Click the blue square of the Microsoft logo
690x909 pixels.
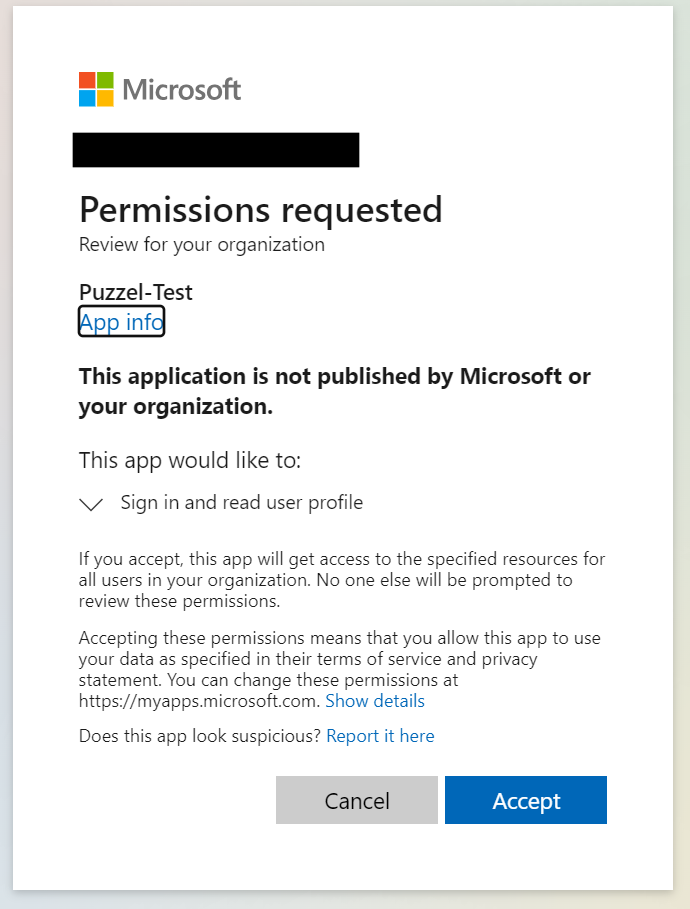point(87,96)
